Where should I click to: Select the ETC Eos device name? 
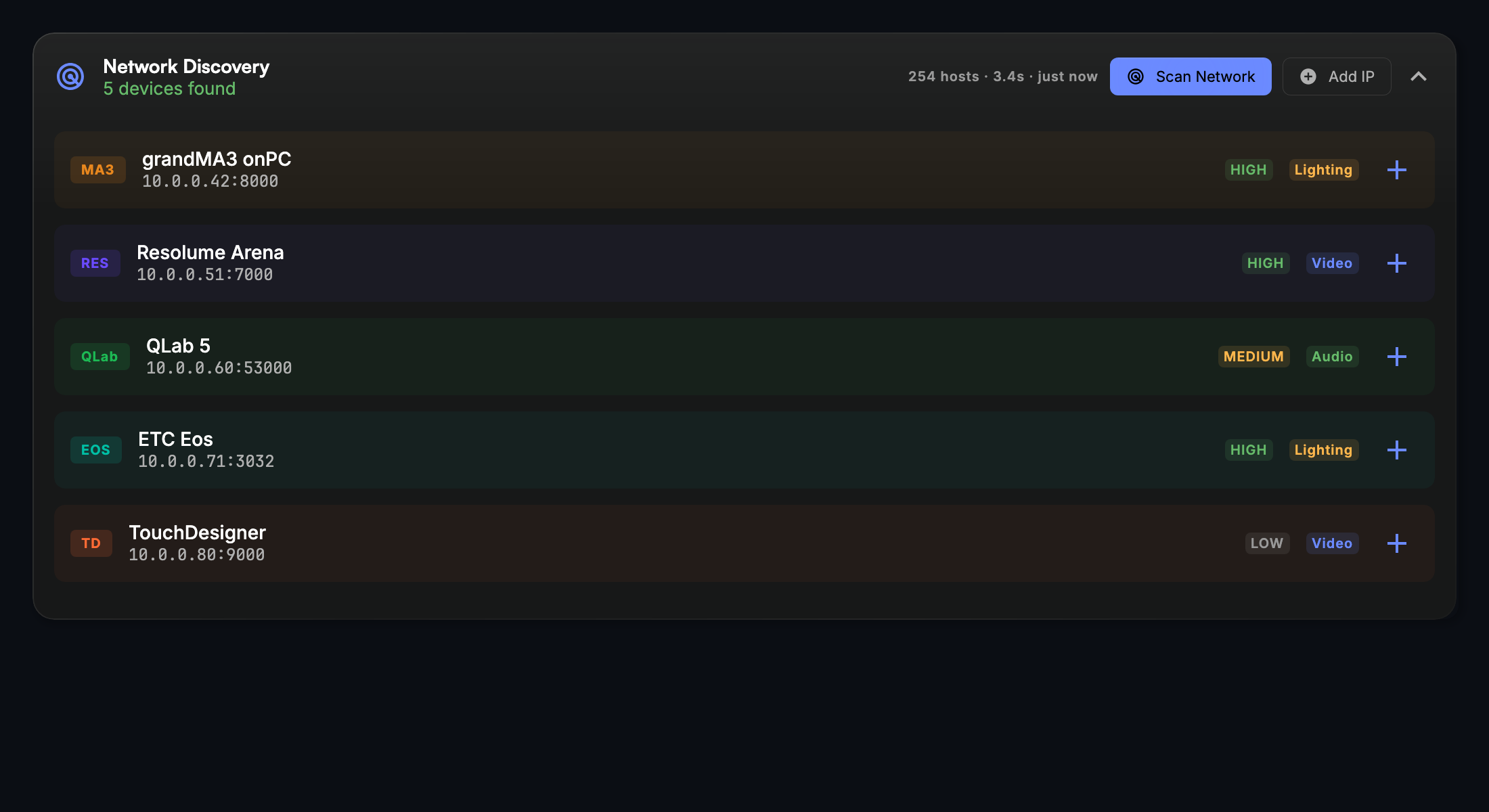click(x=176, y=439)
